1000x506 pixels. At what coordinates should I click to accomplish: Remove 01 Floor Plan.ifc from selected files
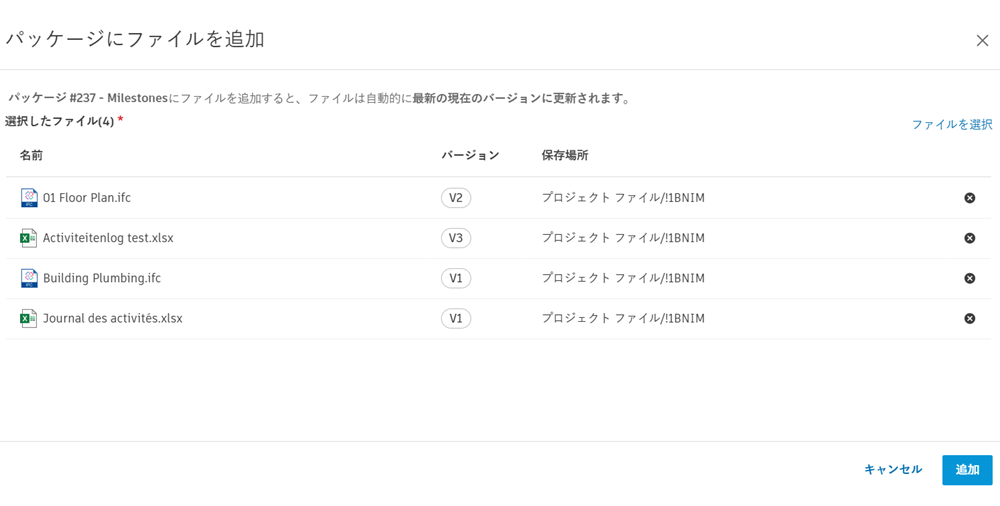(969, 198)
